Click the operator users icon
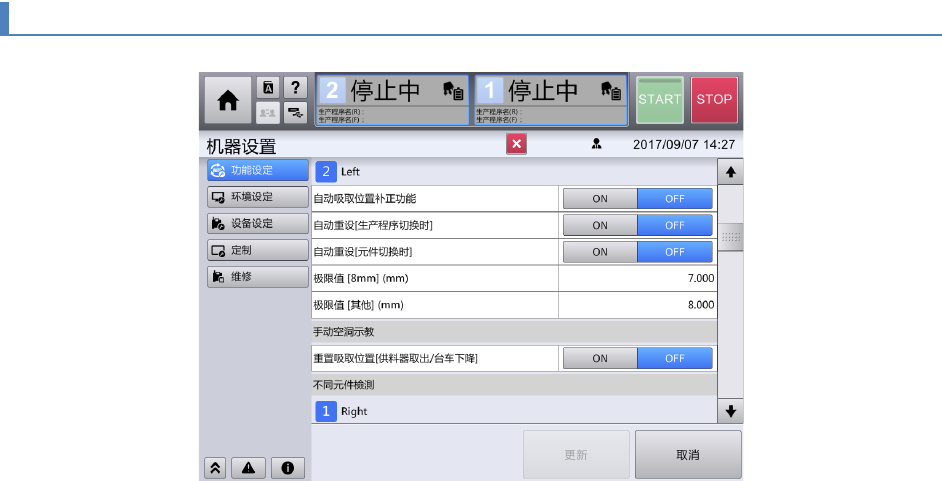Screen dimensions: 942x481 [x=268, y=112]
